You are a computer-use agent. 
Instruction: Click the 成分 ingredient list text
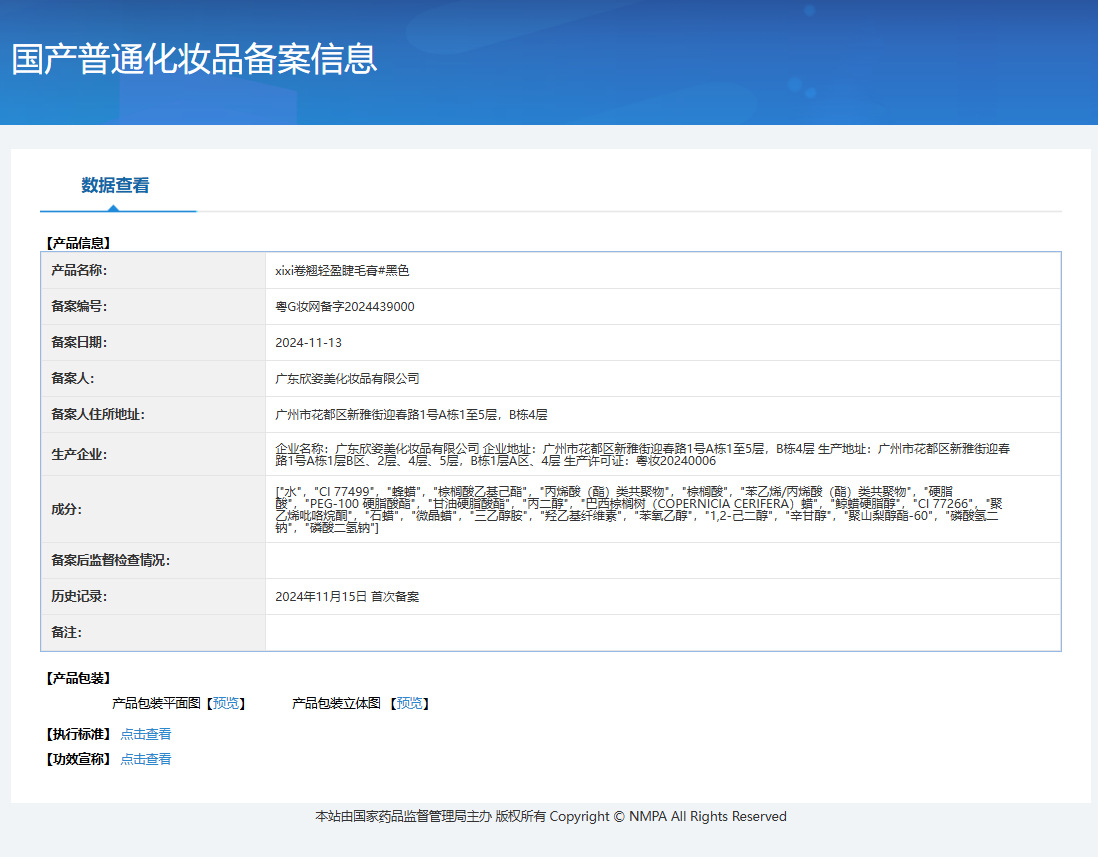[639, 509]
